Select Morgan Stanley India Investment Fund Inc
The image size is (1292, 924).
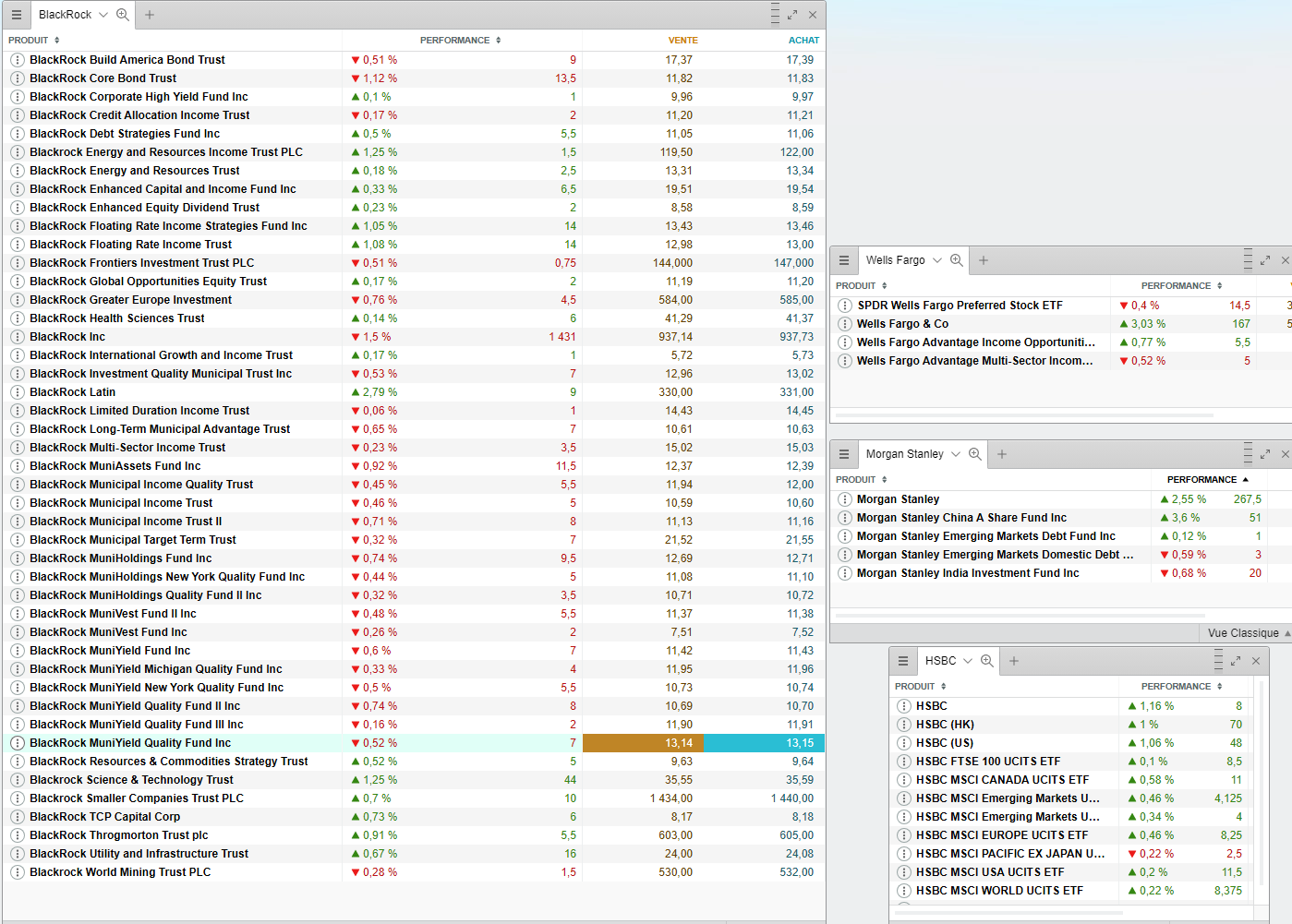click(1061, 573)
